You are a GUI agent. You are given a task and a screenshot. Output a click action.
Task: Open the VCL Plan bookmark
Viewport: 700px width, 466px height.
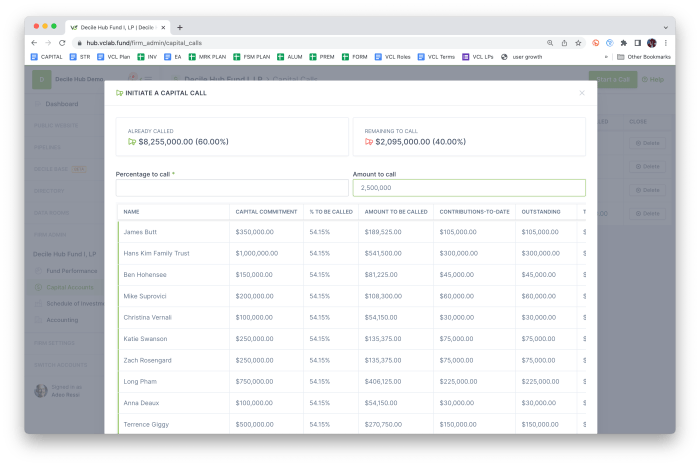coord(113,57)
